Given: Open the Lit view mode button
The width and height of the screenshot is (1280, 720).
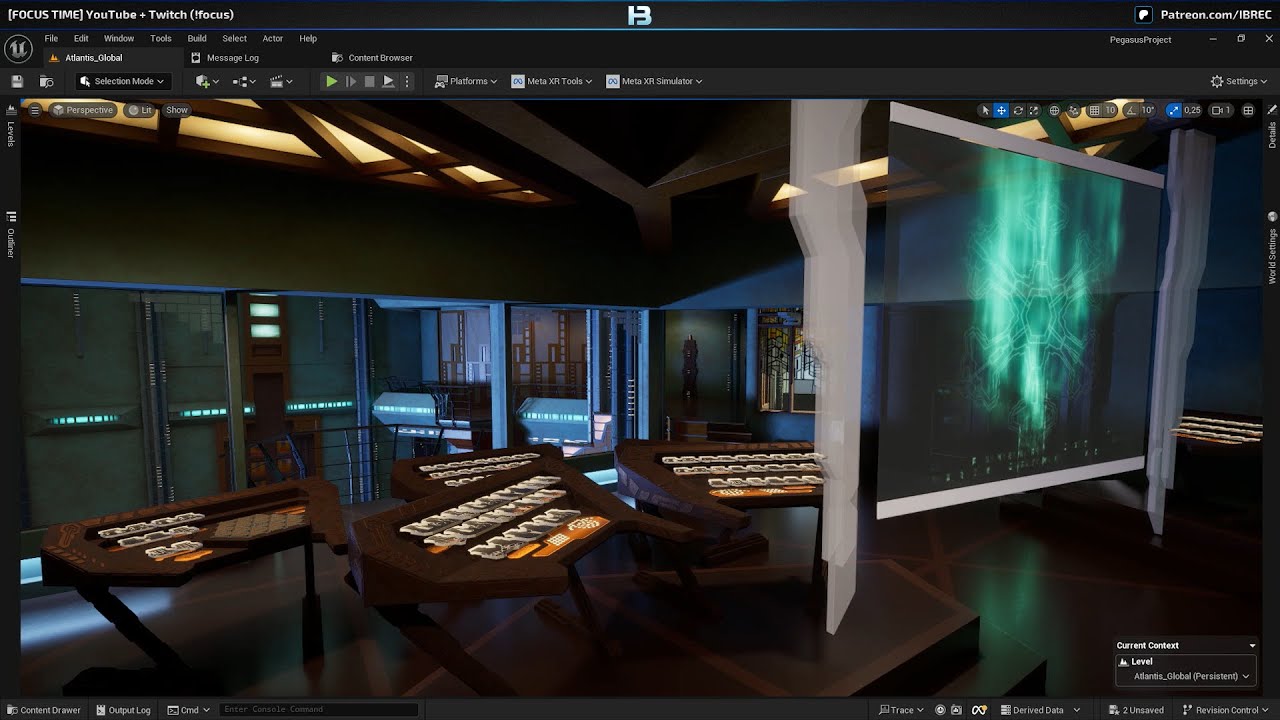Looking at the screenshot, I should [x=140, y=110].
